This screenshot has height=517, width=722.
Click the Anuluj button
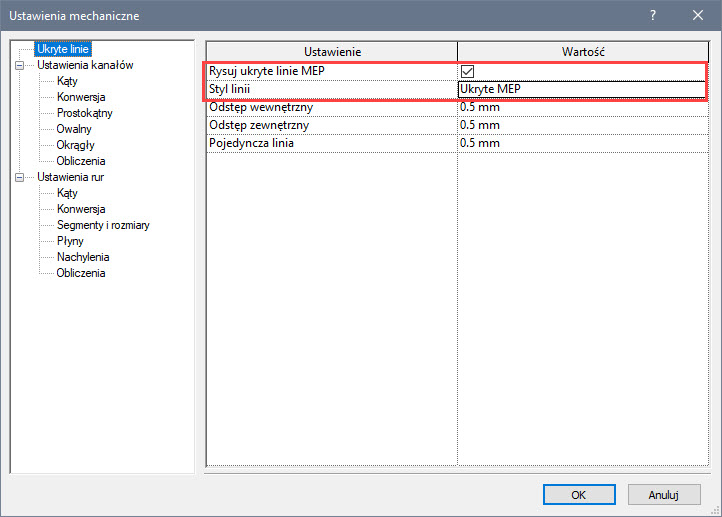[664, 494]
